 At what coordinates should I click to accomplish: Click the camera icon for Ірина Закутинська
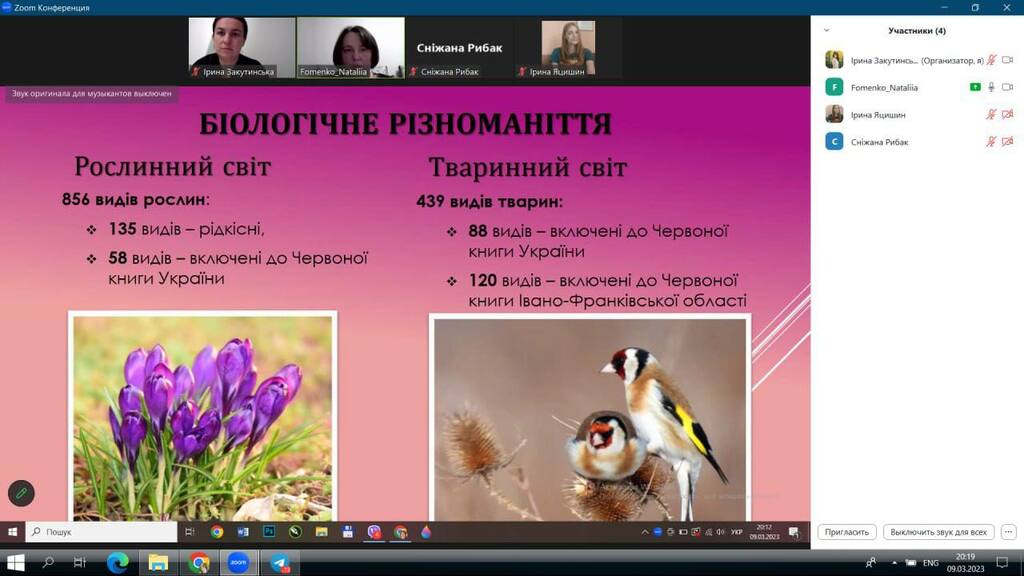(x=1007, y=60)
